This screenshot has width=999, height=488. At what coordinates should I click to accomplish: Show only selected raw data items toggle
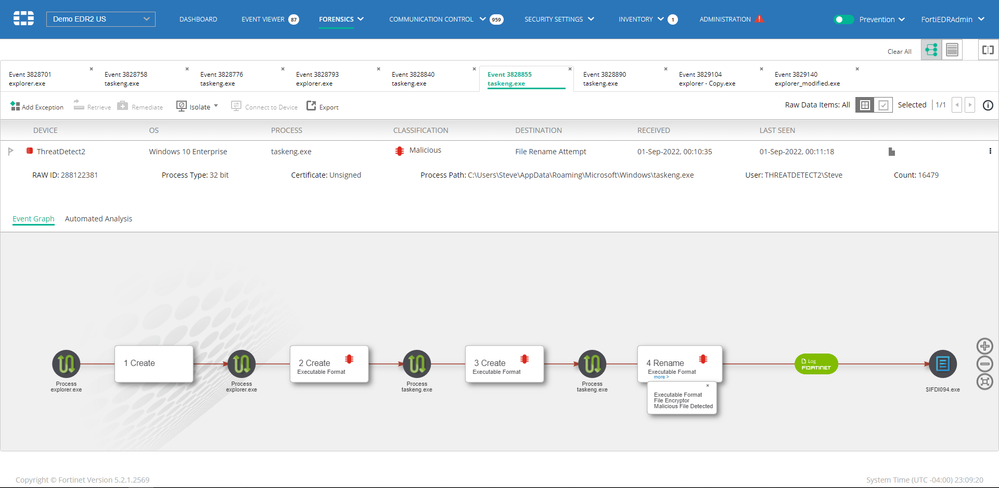click(882, 105)
